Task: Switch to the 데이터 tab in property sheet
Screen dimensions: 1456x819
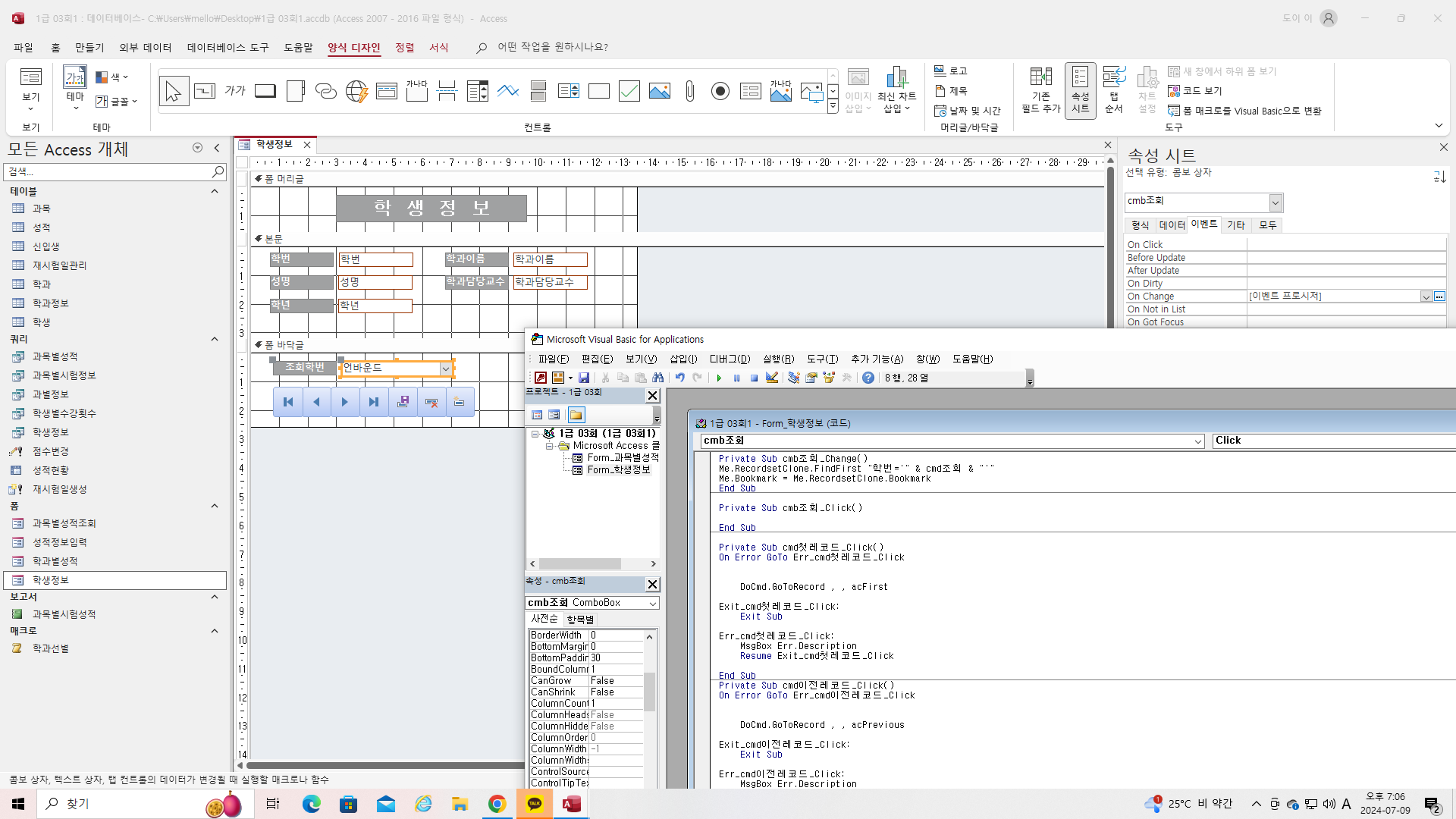Action: pyautogui.click(x=1172, y=225)
